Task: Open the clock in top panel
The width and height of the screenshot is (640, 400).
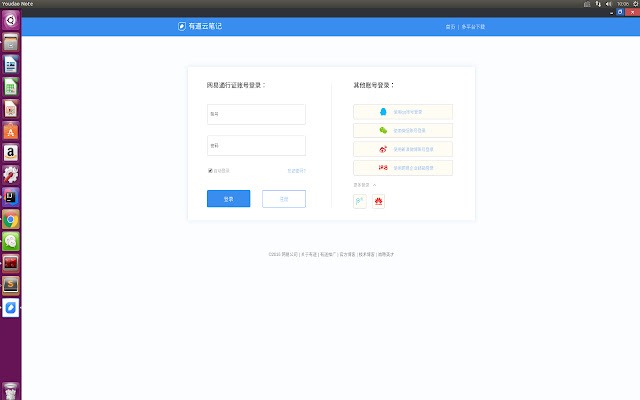Action: [623, 4]
